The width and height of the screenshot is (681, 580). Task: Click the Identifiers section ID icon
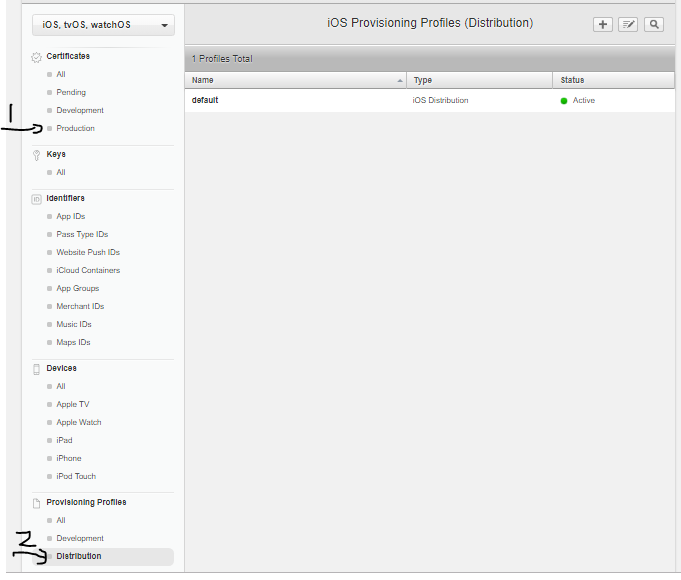pos(37,199)
